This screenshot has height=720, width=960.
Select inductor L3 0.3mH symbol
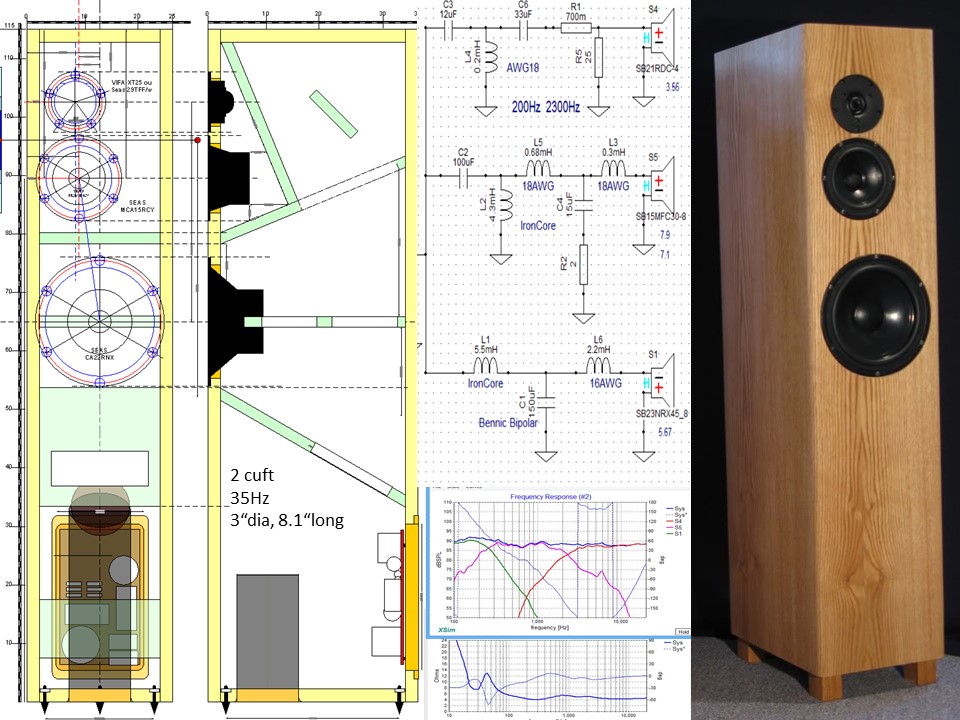[x=613, y=168]
